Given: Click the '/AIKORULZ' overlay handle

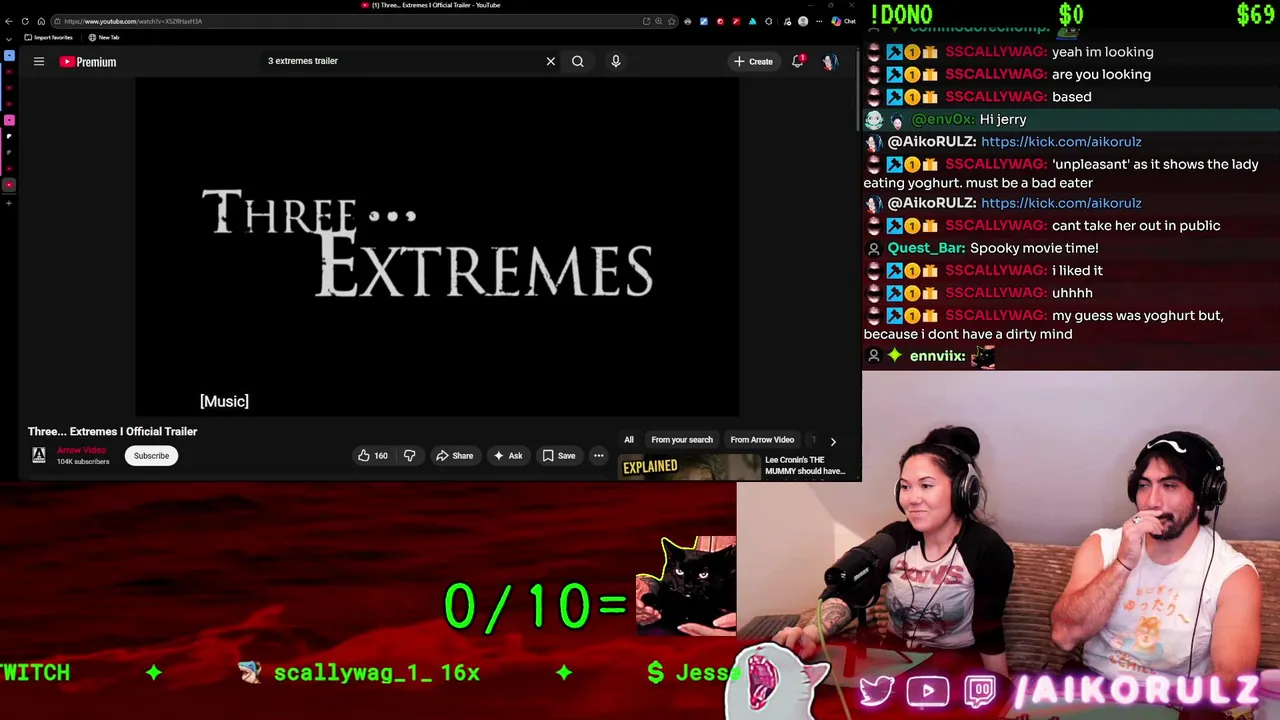Looking at the screenshot, I should click(x=1138, y=692).
